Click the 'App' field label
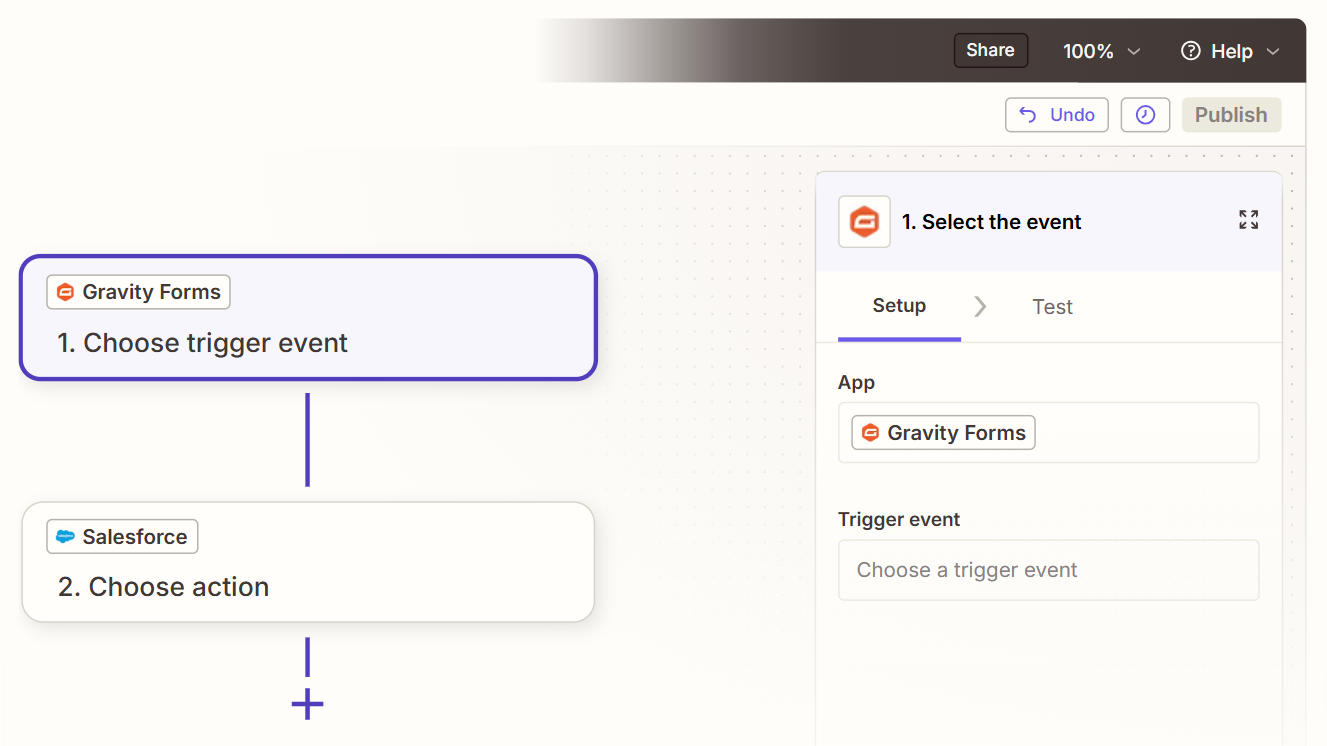1327x746 pixels. click(856, 383)
